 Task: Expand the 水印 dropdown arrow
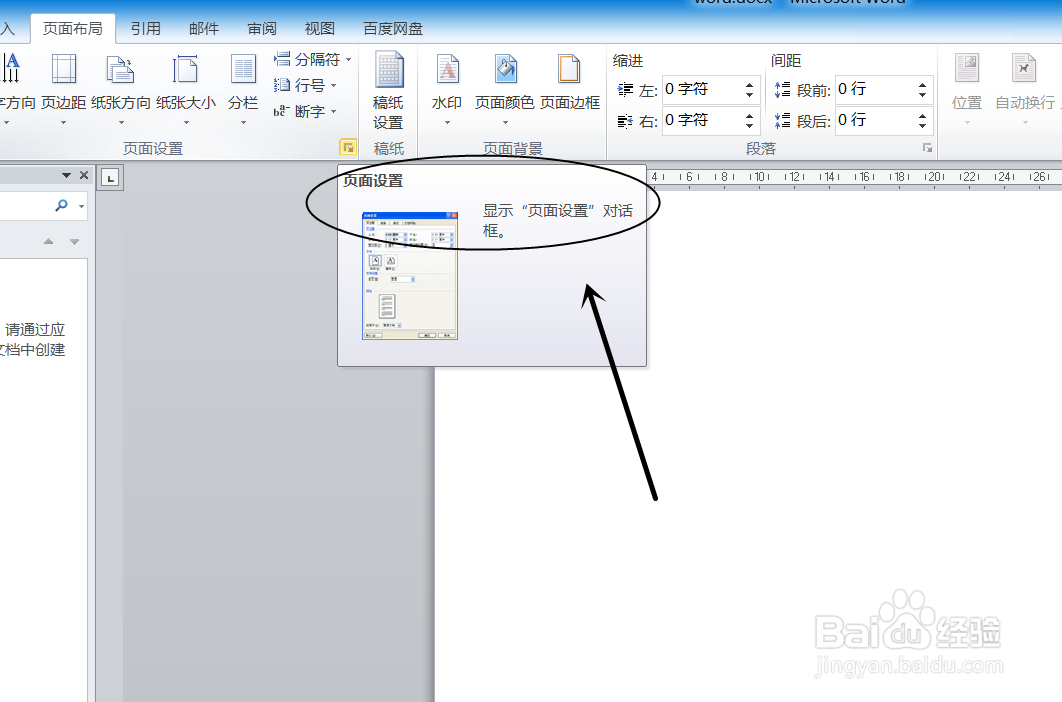tap(447, 123)
